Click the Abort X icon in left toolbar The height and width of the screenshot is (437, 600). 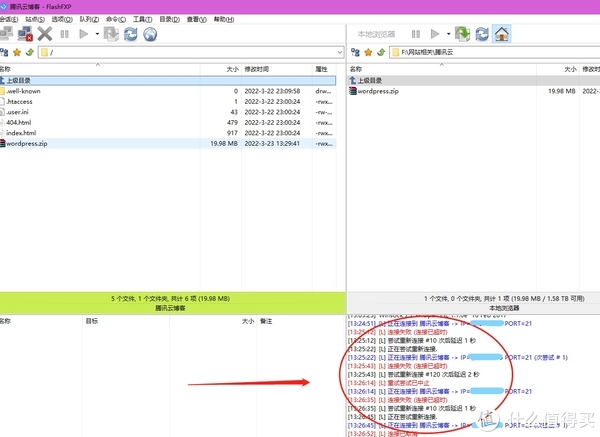click(x=45, y=34)
